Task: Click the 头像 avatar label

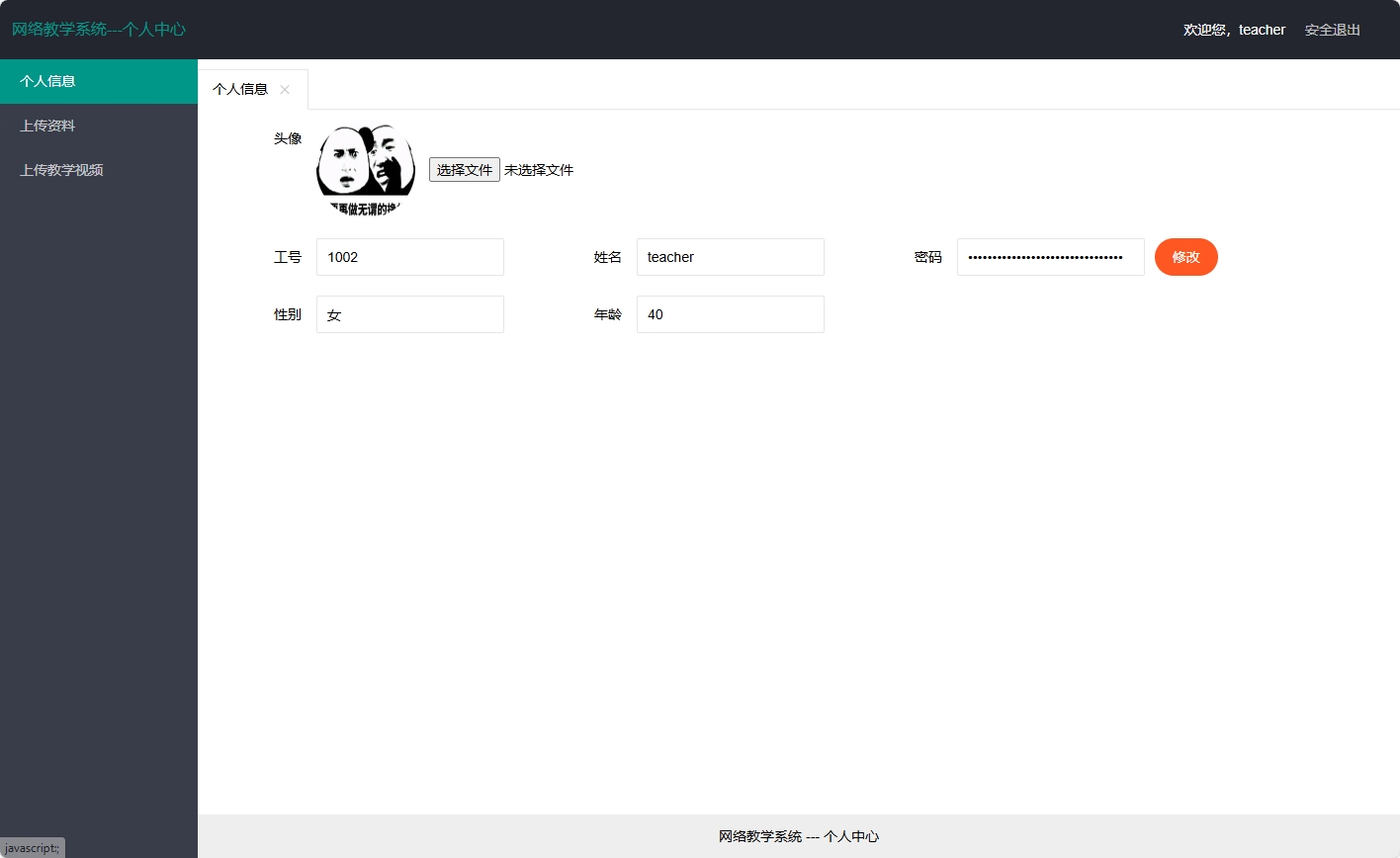Action: point(288,138)
